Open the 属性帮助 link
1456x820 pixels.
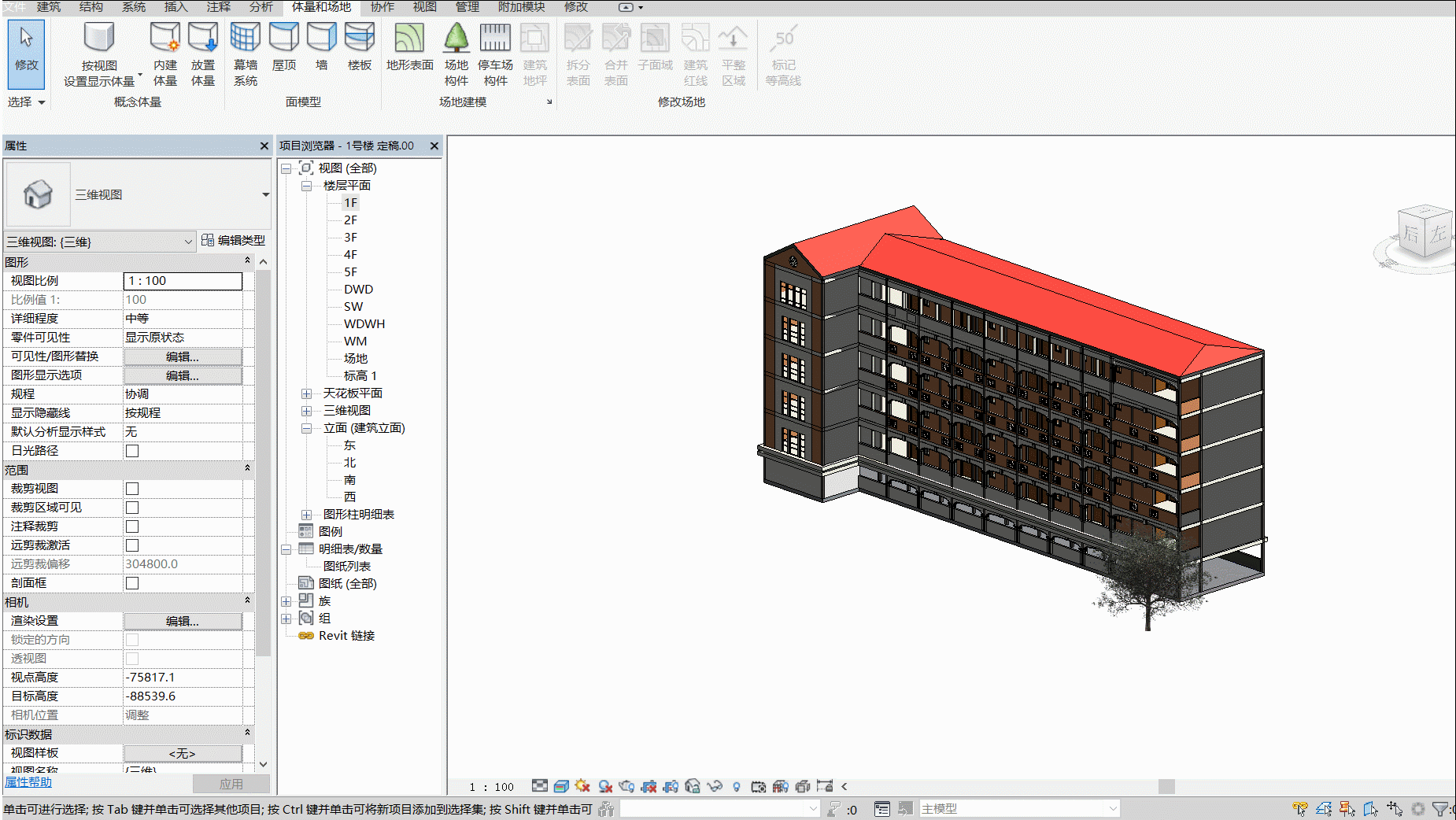(28, 782)
